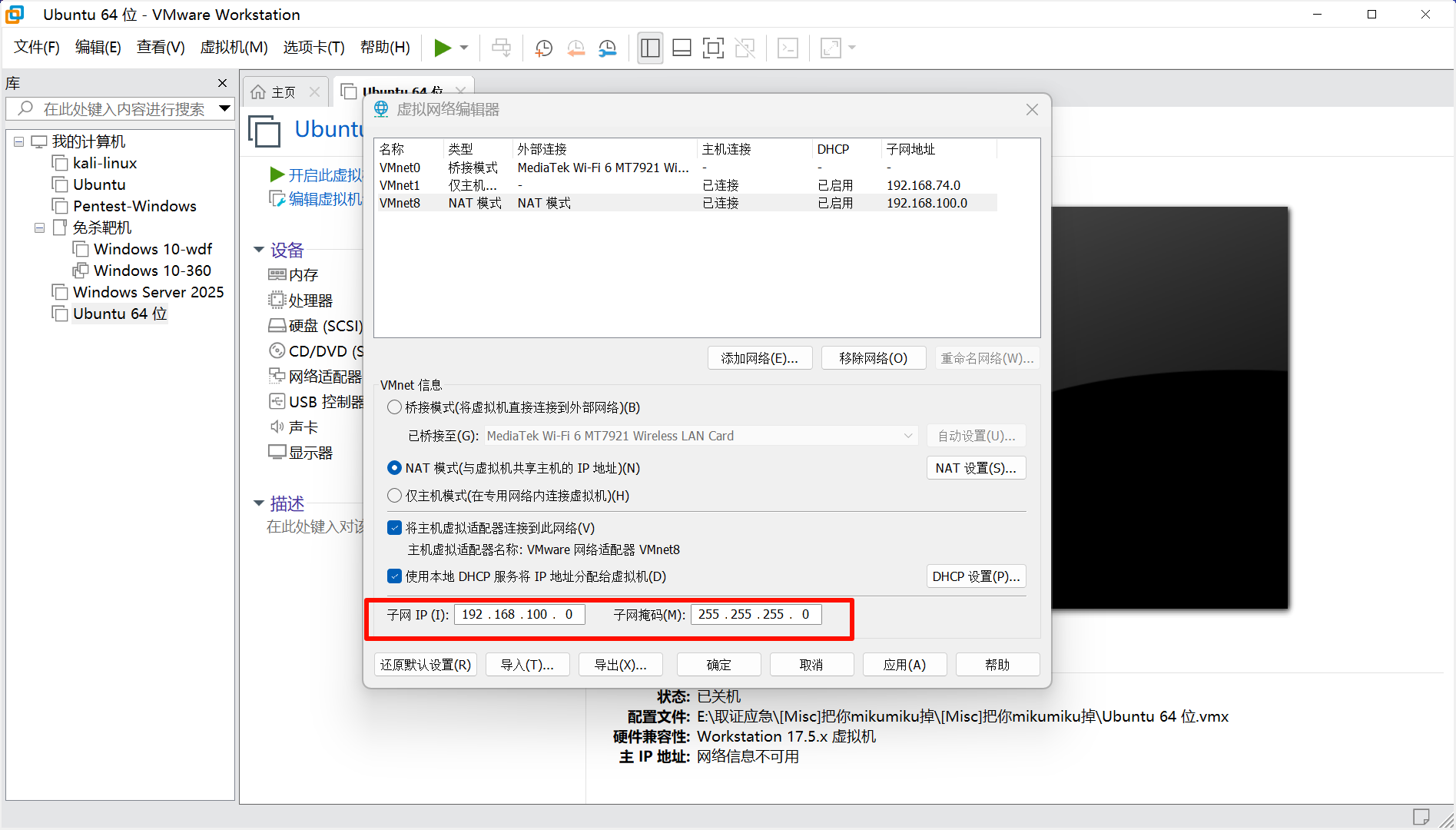Viewport: 1456px width, 830px height.
Task: Click the green power on play icon
Action: click(x=442, y=48)
